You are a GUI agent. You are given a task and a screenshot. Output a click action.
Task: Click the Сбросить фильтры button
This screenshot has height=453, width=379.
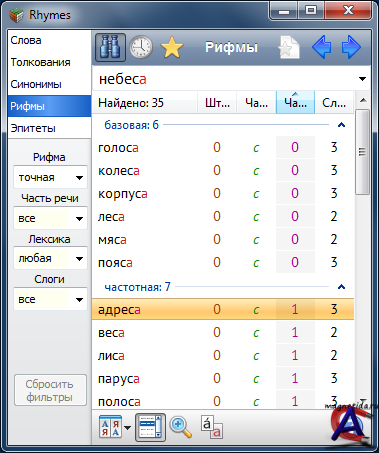[x=50, y=390]
